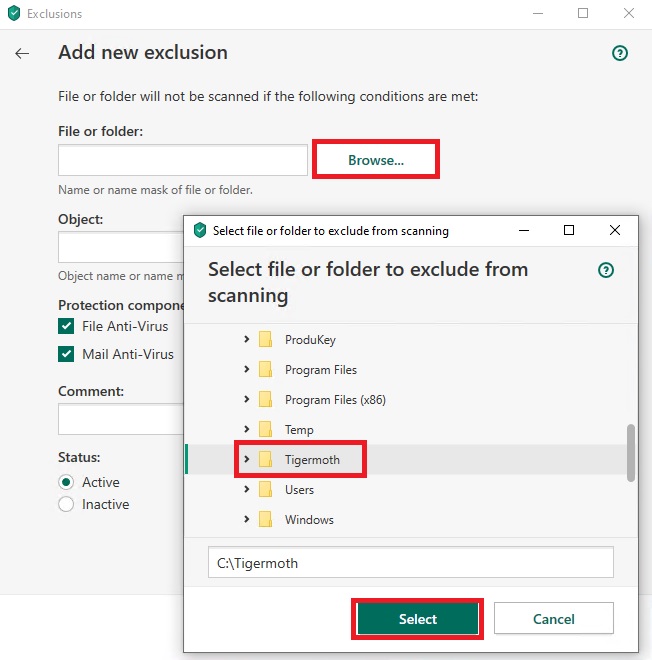Click the Browse... button
652x660 pixels.
coord(376,160)
